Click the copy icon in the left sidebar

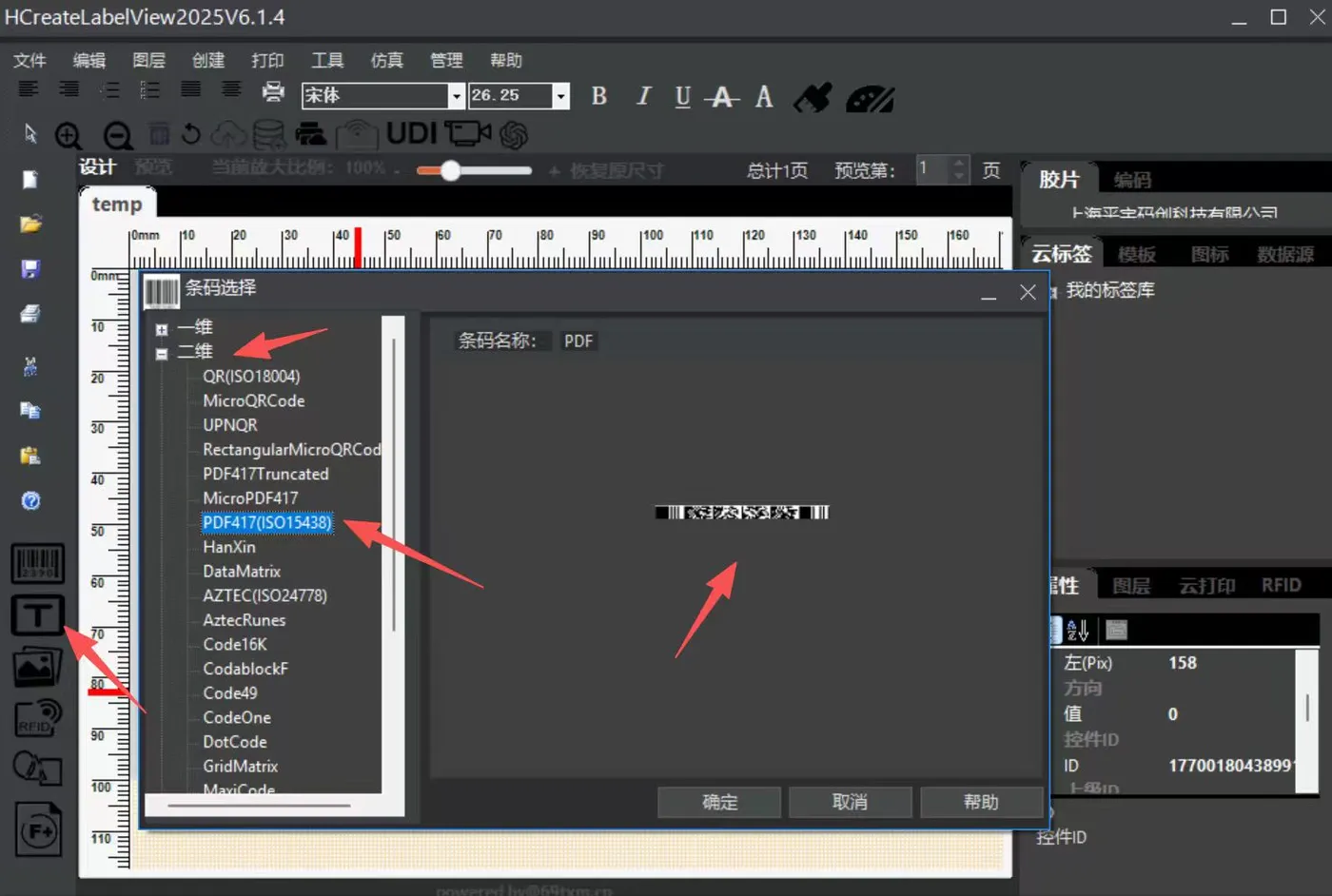click(x=30, y=410)
